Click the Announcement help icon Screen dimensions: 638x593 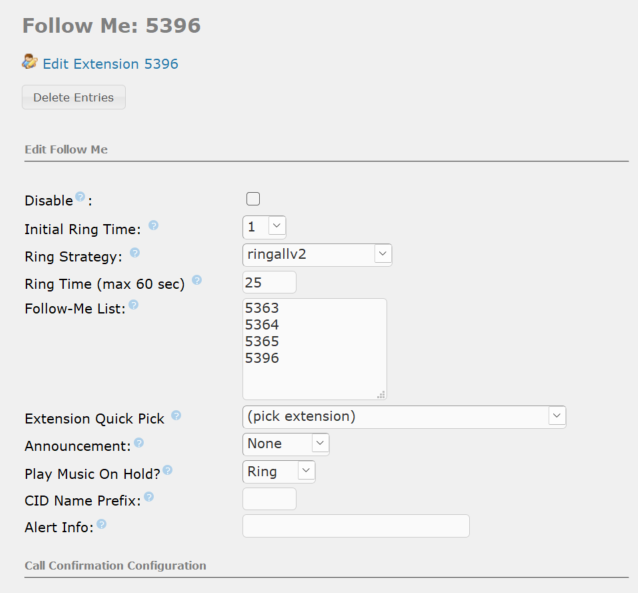(139, 442)
